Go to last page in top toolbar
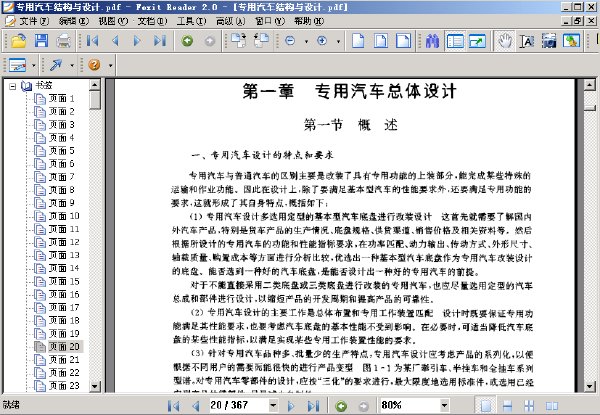Viewport: 600px width, 415px height. pyautogui.click(x=160, y=41)
